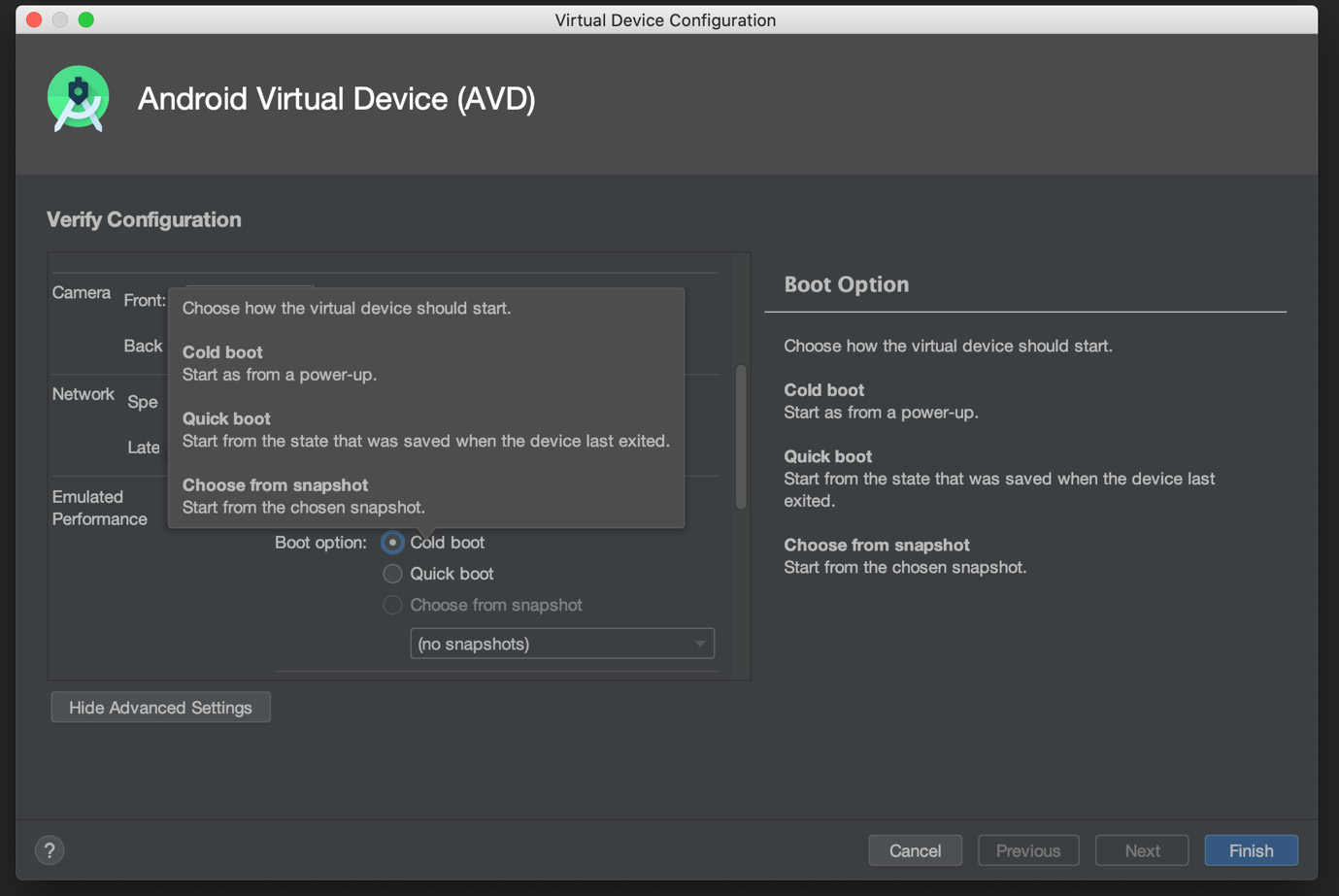The width and height of the screenshot is (1339, 896).
Task: Select the Choose from snapshot radio option
Action: click(392, 605)
